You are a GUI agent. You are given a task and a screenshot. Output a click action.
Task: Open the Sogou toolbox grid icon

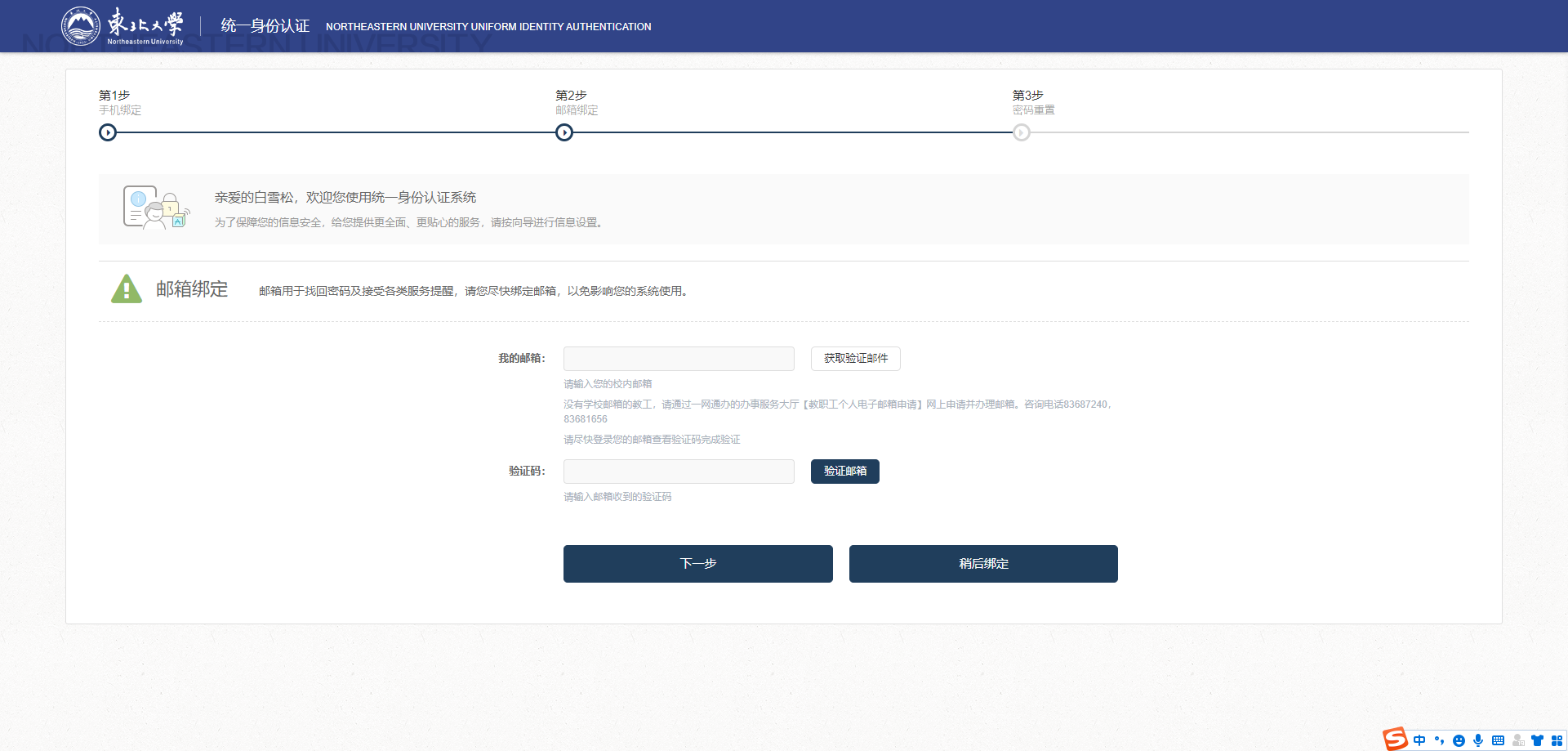(1557, 740)
